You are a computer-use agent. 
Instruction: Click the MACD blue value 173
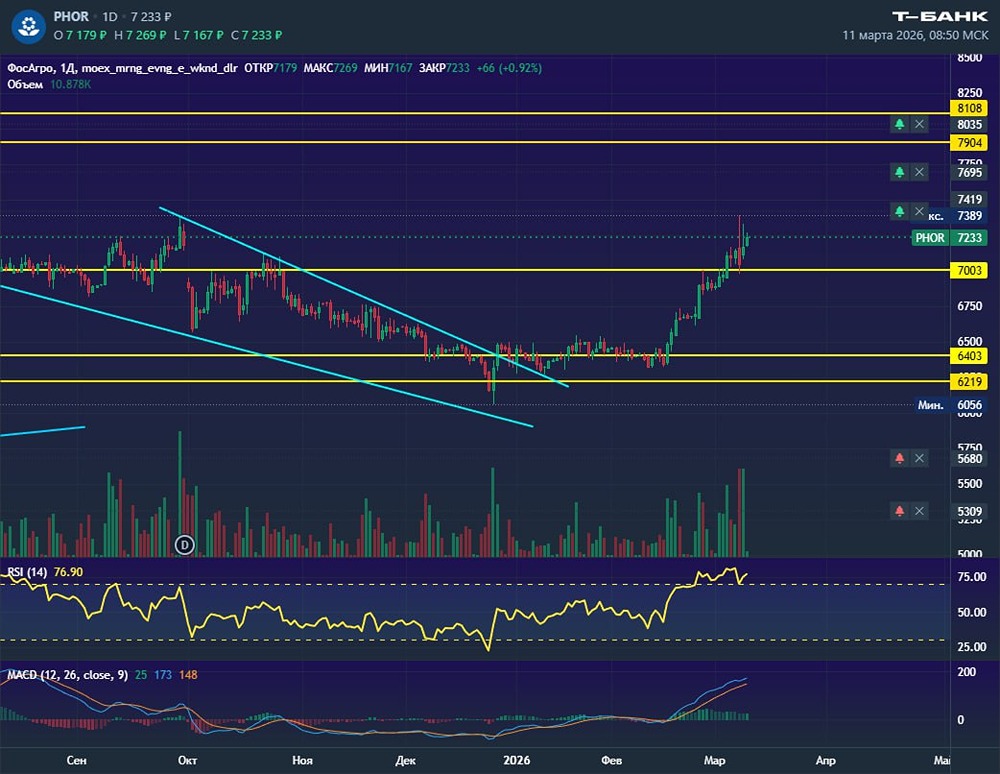163,675
